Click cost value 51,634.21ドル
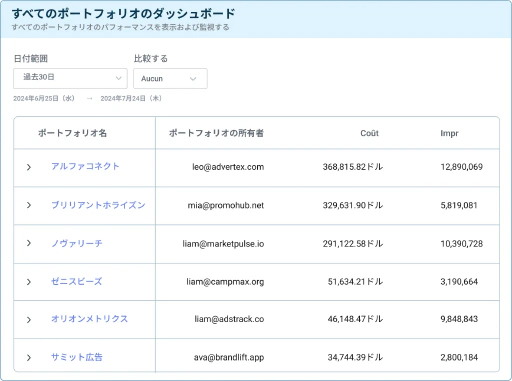The width and height of the screenshot is (512, 381). pyautogui.click(x=355, y=282)
